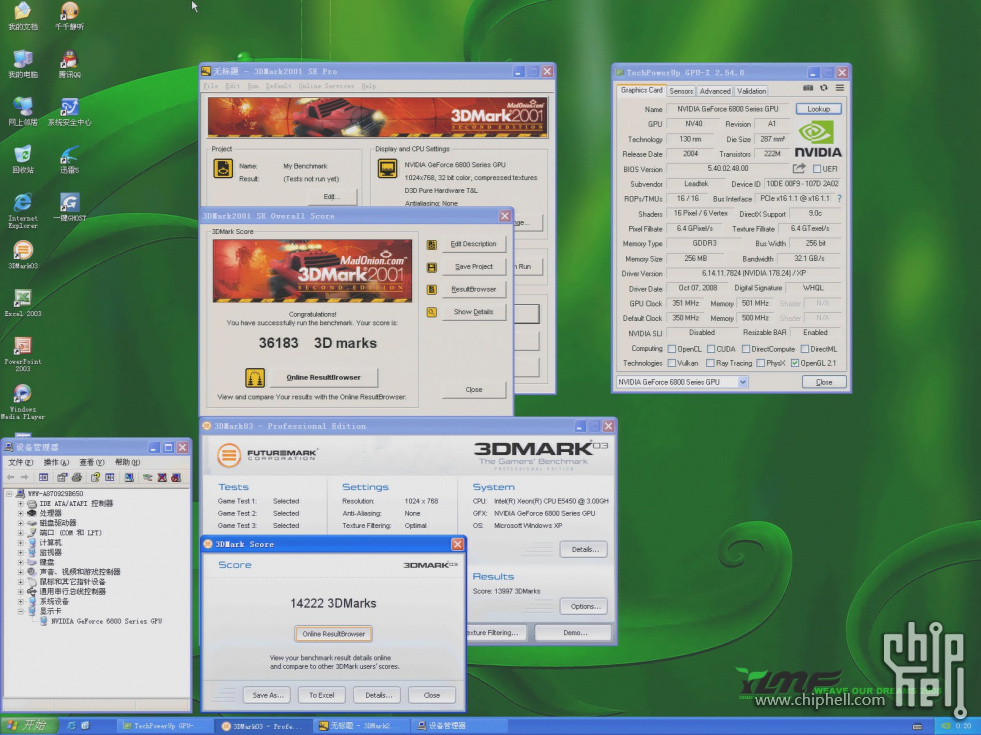Screen dimensions: 981x735
Task: Toggle the Ray Tracing checkbox in GPU-Z
Action: [710, 363]
